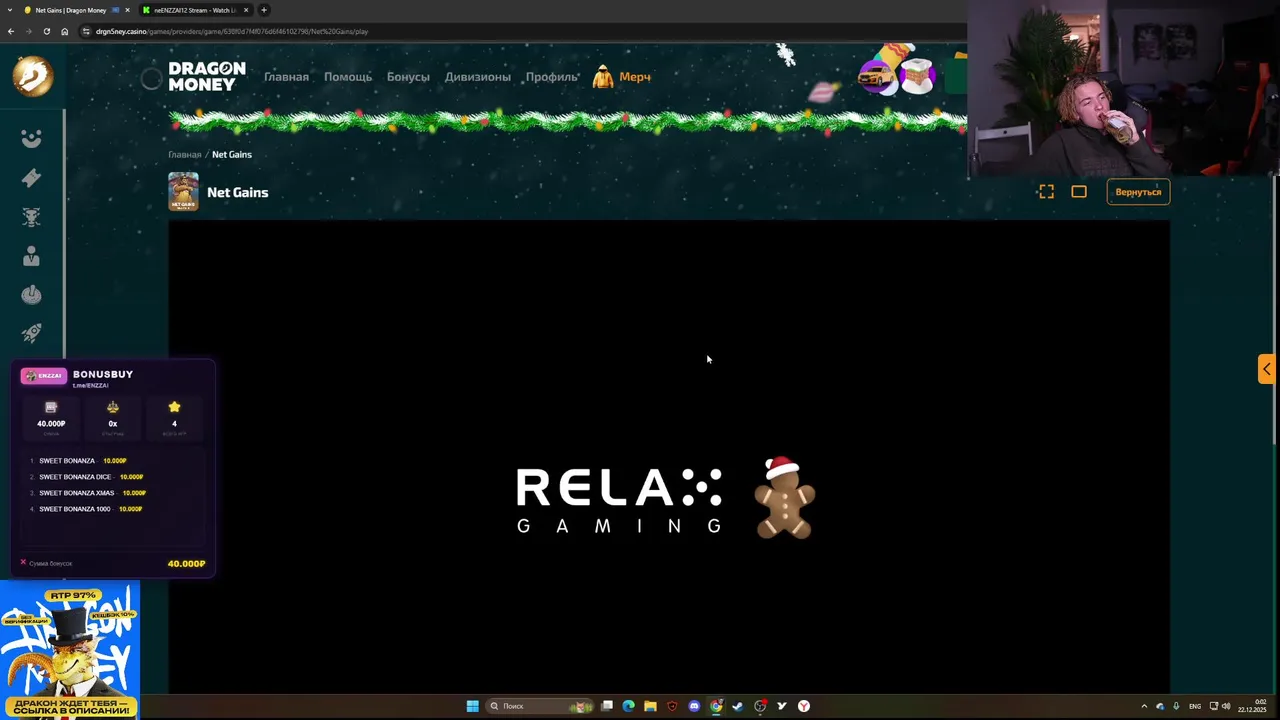
Task: Open Бонусы in top navigation
Action: point(408,77)
